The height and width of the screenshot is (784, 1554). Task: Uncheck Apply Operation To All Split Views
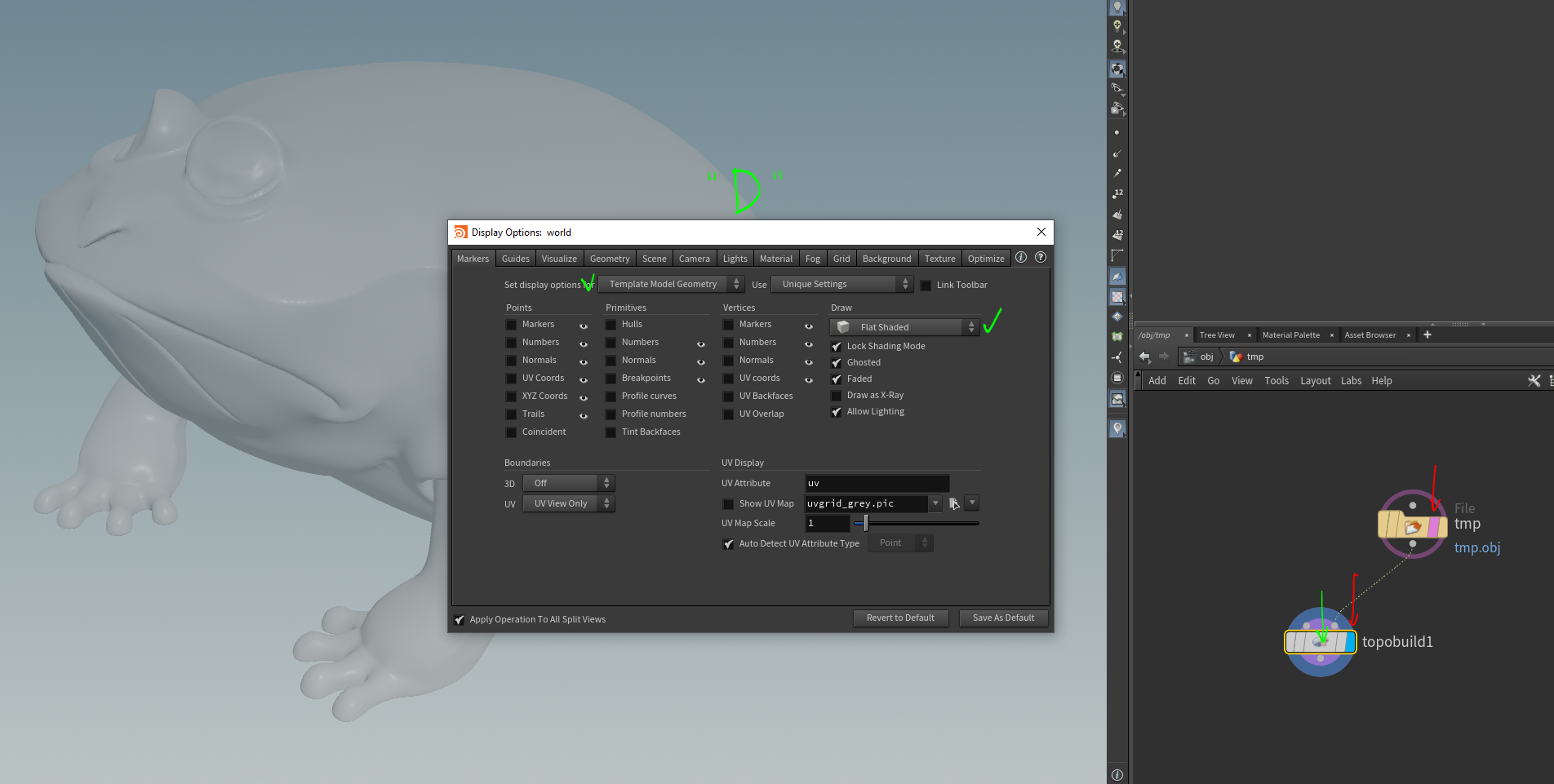click(460, 620)
